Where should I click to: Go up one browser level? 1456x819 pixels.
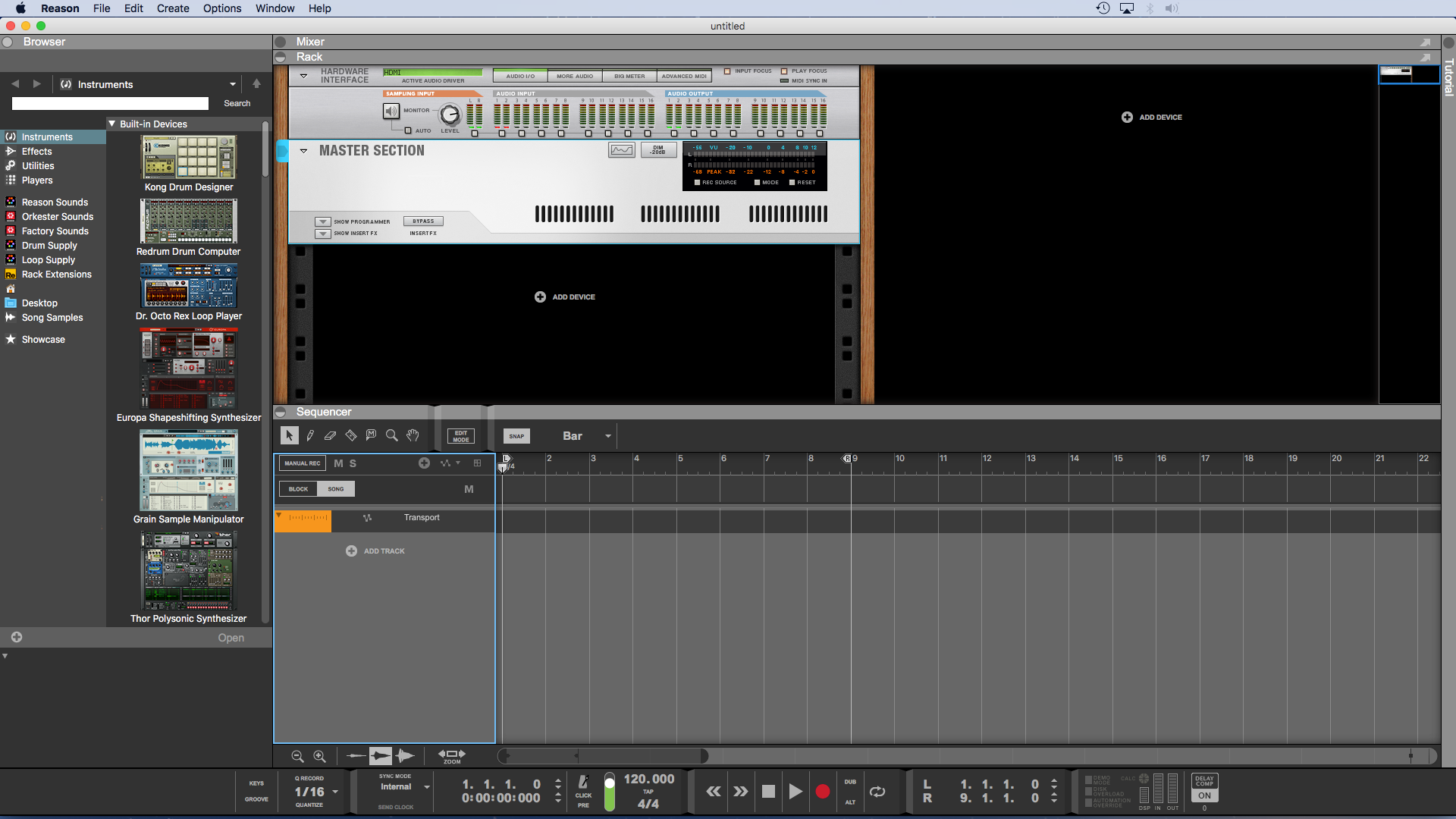(256, 83)
